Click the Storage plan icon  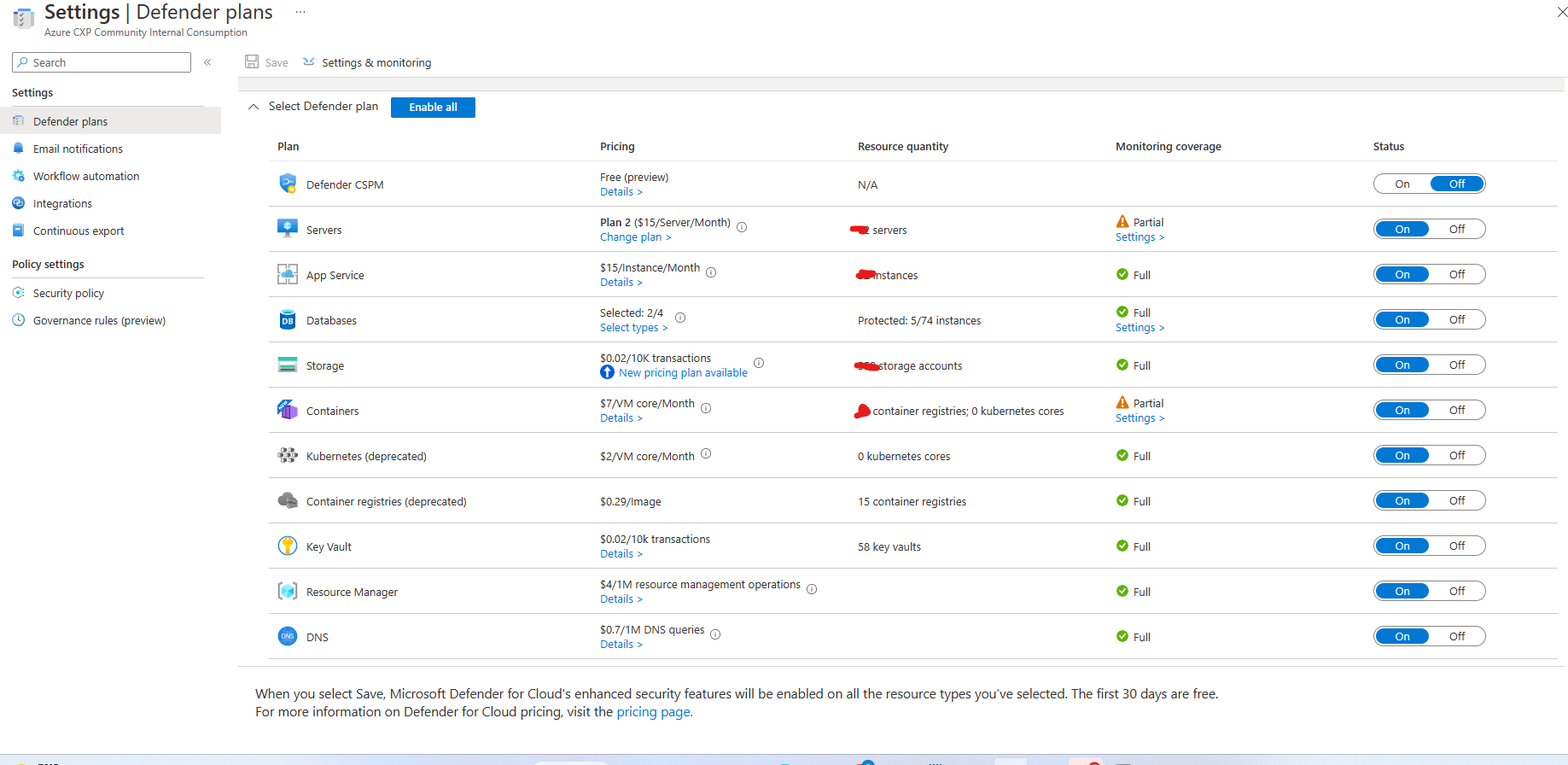pyautogui.click(x=288, y=365)
